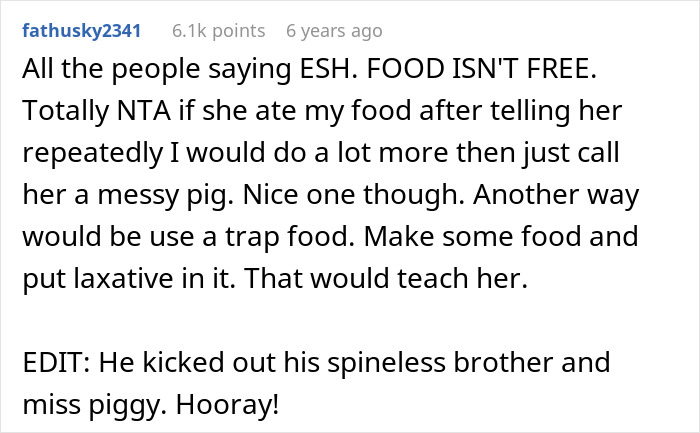Click the word 'Totally'
The width and height of the screenshot is (700, 433).
point(63,115)
